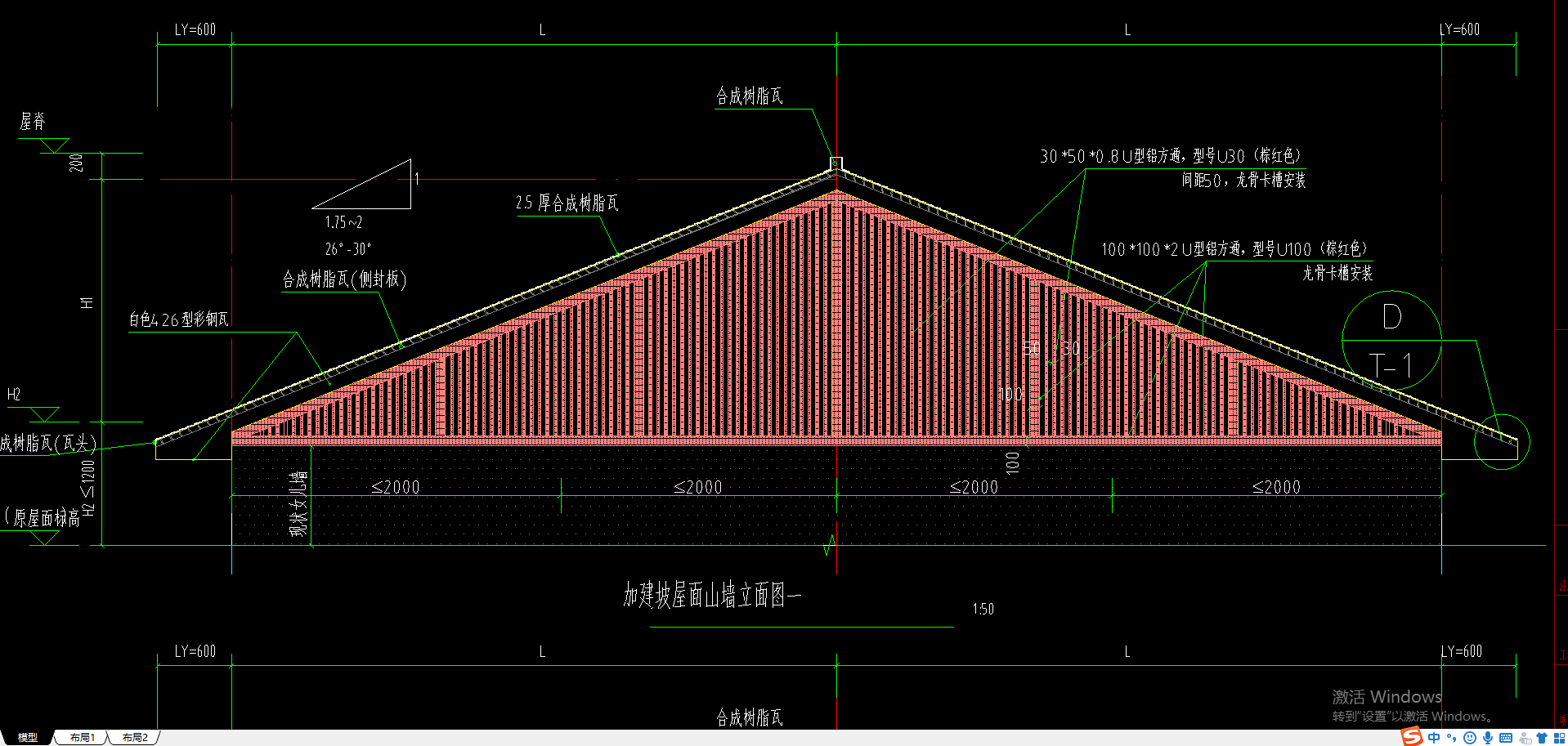Select the 白色4.26型彩钢瓦 annotation
The width and height of the screenshot is (1568, 746).
(178, 319)
